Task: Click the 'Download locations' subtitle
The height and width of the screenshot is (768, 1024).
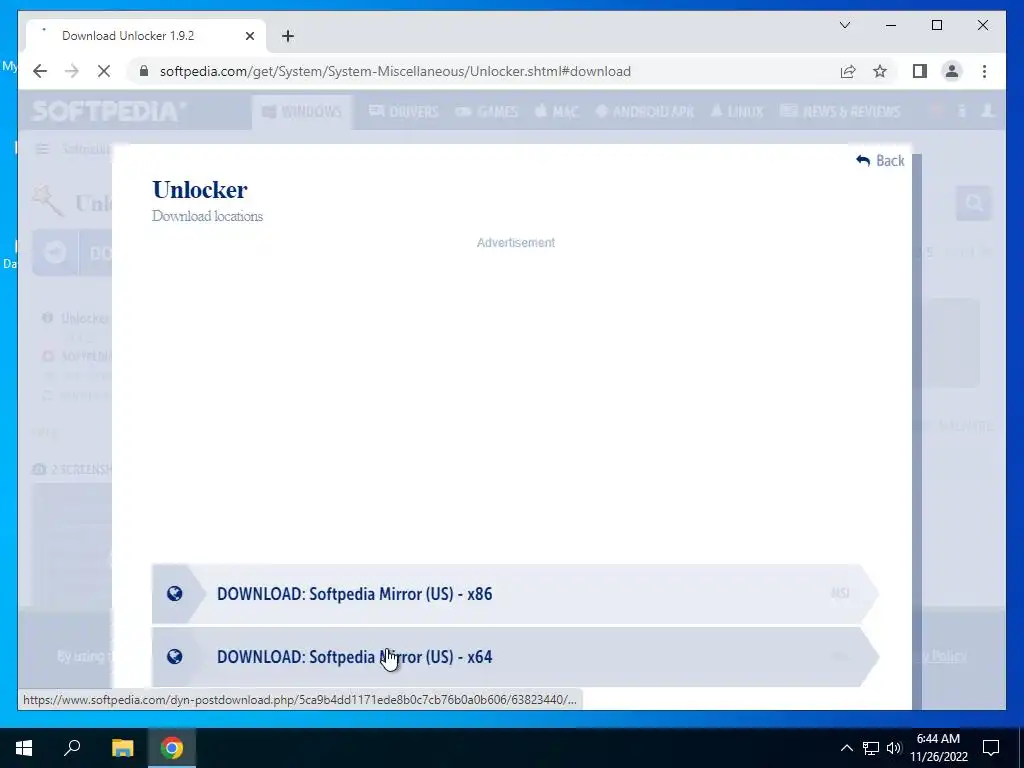Action: click(x=207, y=216)
